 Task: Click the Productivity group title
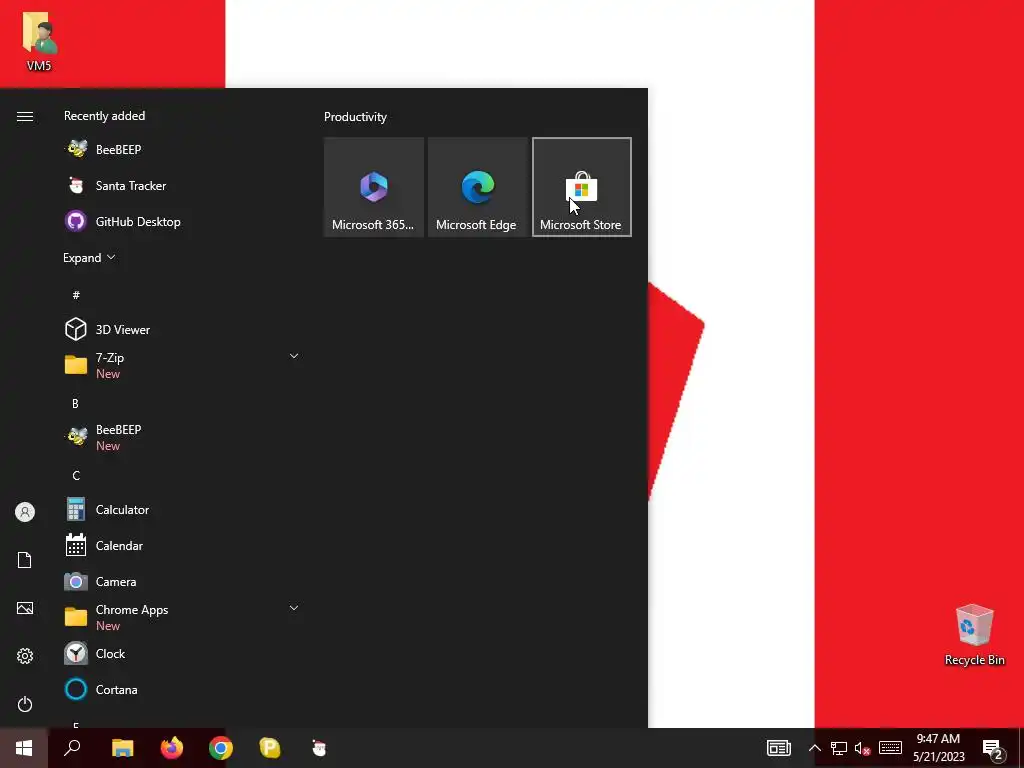355,117
